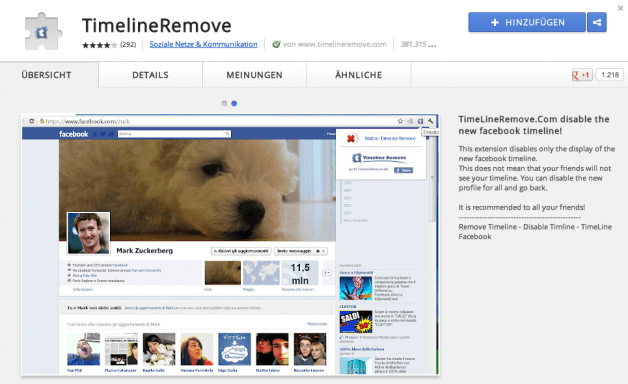Click the Google +1 button

[x=582, y=75]
